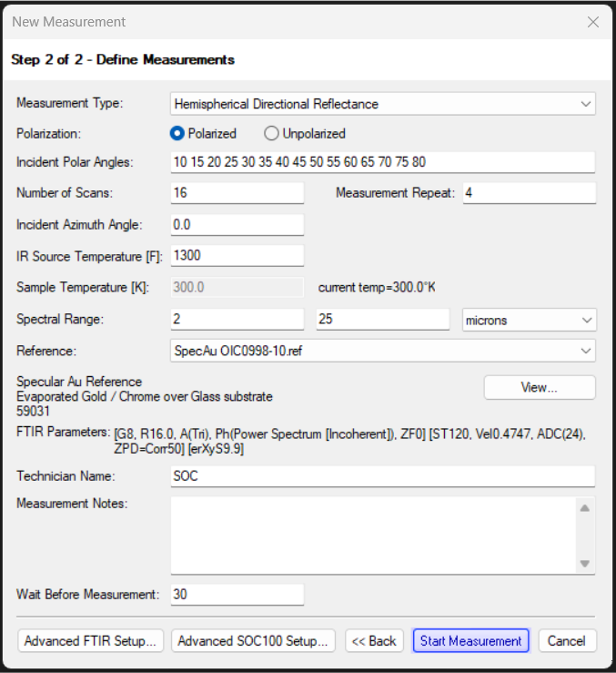616x673 pixels.
Task: Focus the Measurement Repeat field
Action: tap(527, 192)
